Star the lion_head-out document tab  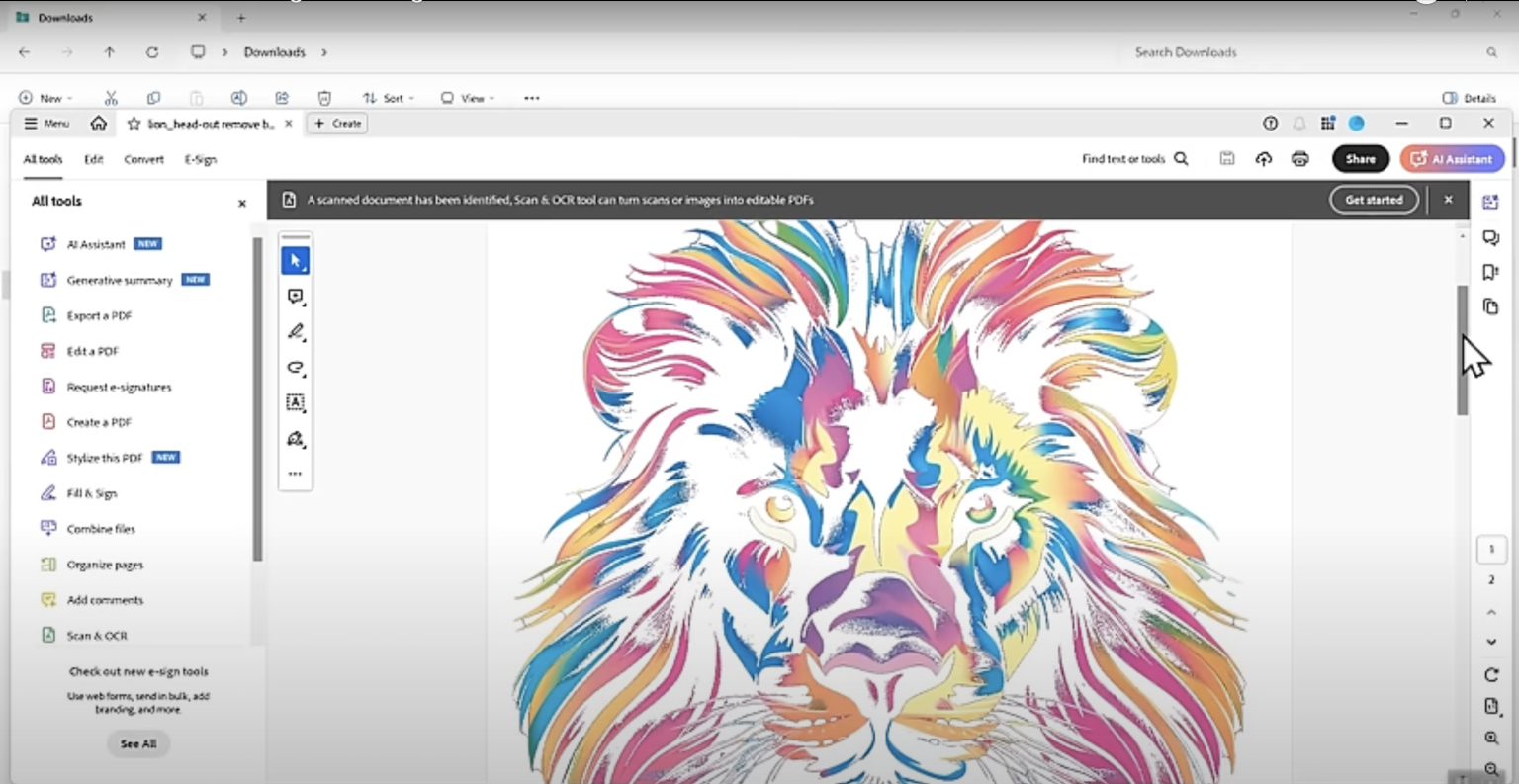coord(134,124)
